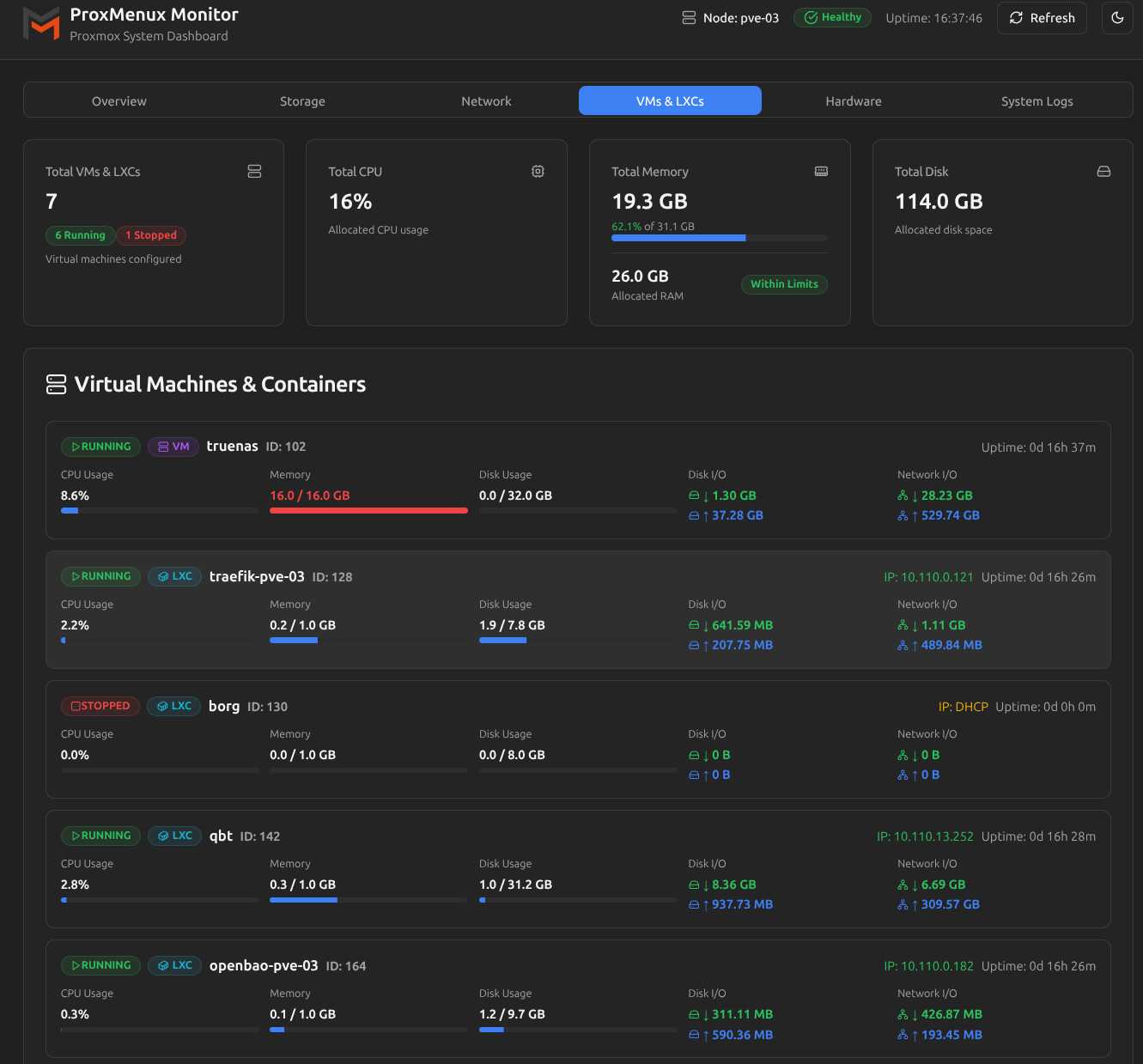Click the Within Limits badge
Viewport: 1143px width, 1064px height.
point(784,284)
